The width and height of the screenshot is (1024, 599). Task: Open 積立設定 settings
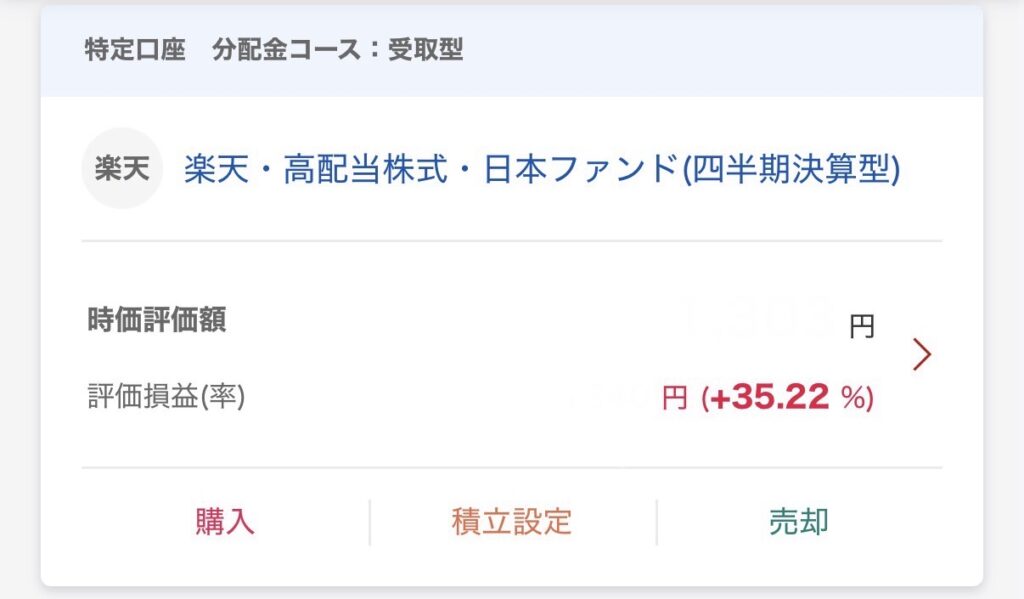(511, 521)
